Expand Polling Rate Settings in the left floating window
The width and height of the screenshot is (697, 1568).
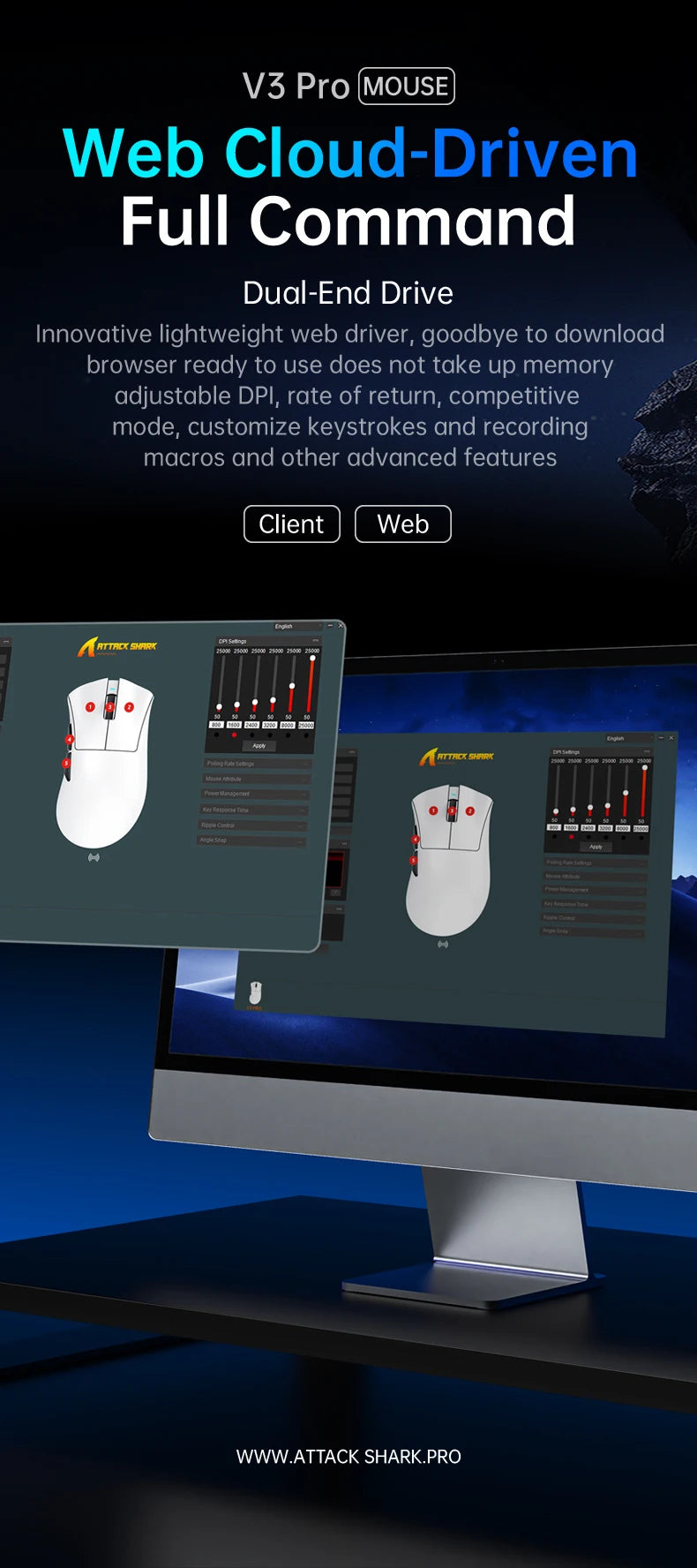(x=257, y=764)
